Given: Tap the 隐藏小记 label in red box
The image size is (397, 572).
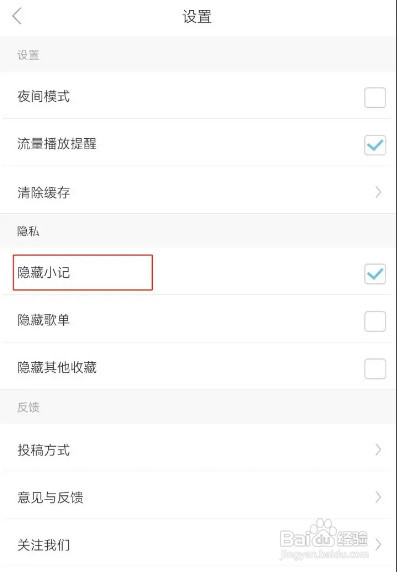Looking at the screenshot, I should pyautogui.click(x=43, y=273).
